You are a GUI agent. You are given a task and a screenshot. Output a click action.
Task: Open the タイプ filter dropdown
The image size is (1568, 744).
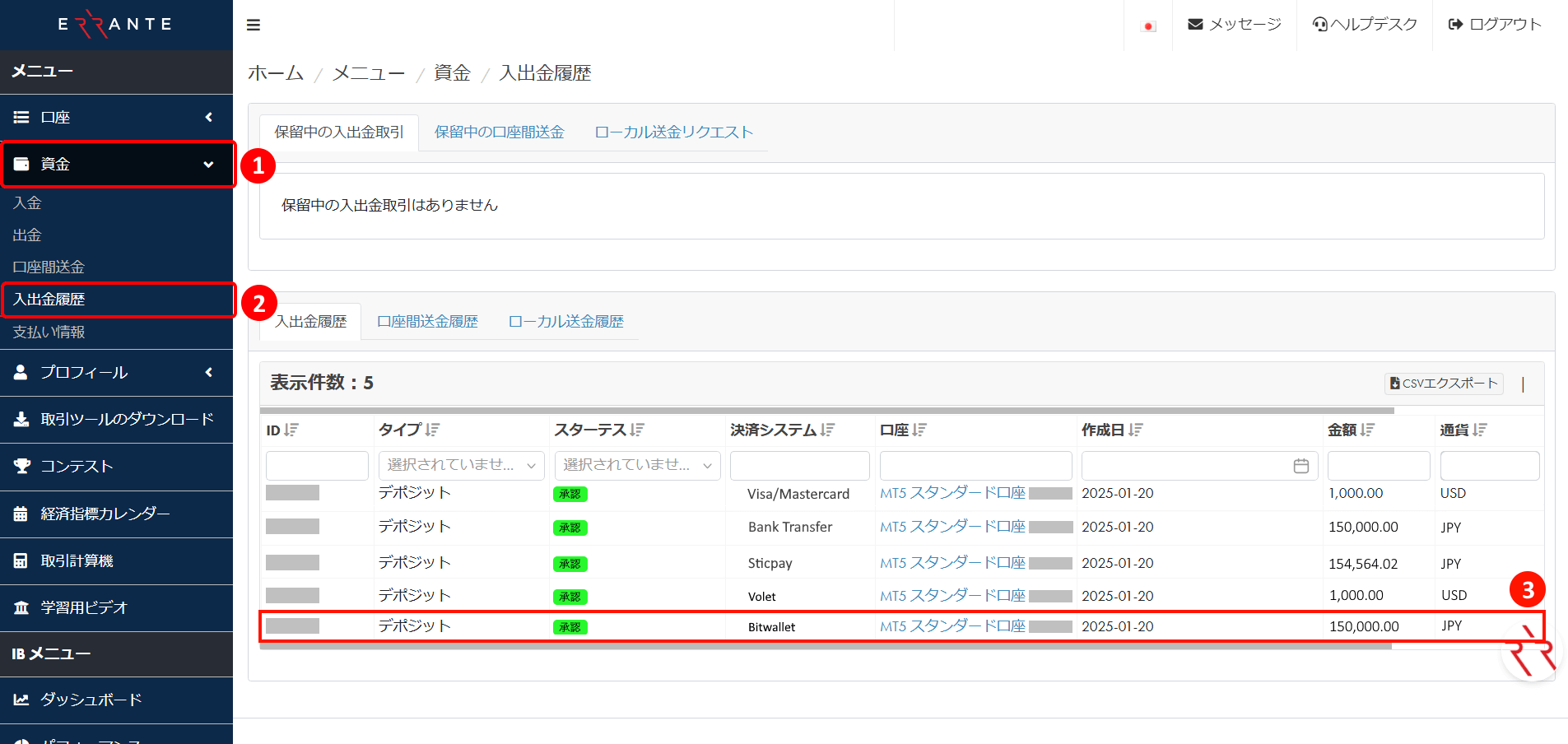(461, 465)
